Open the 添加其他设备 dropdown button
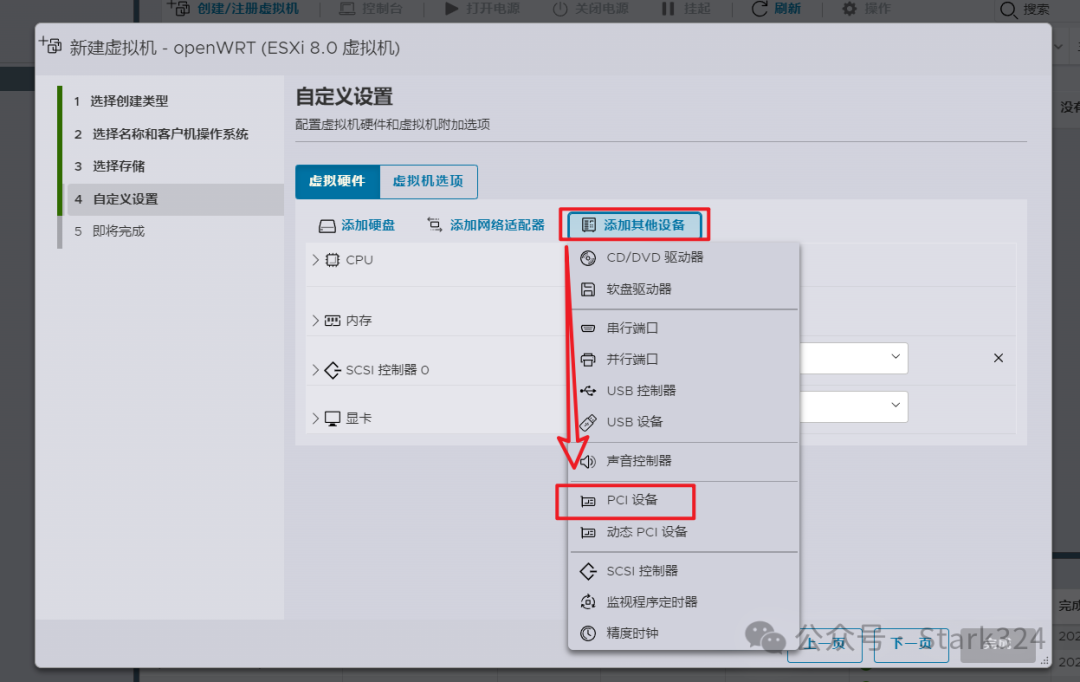 (634, 225)
